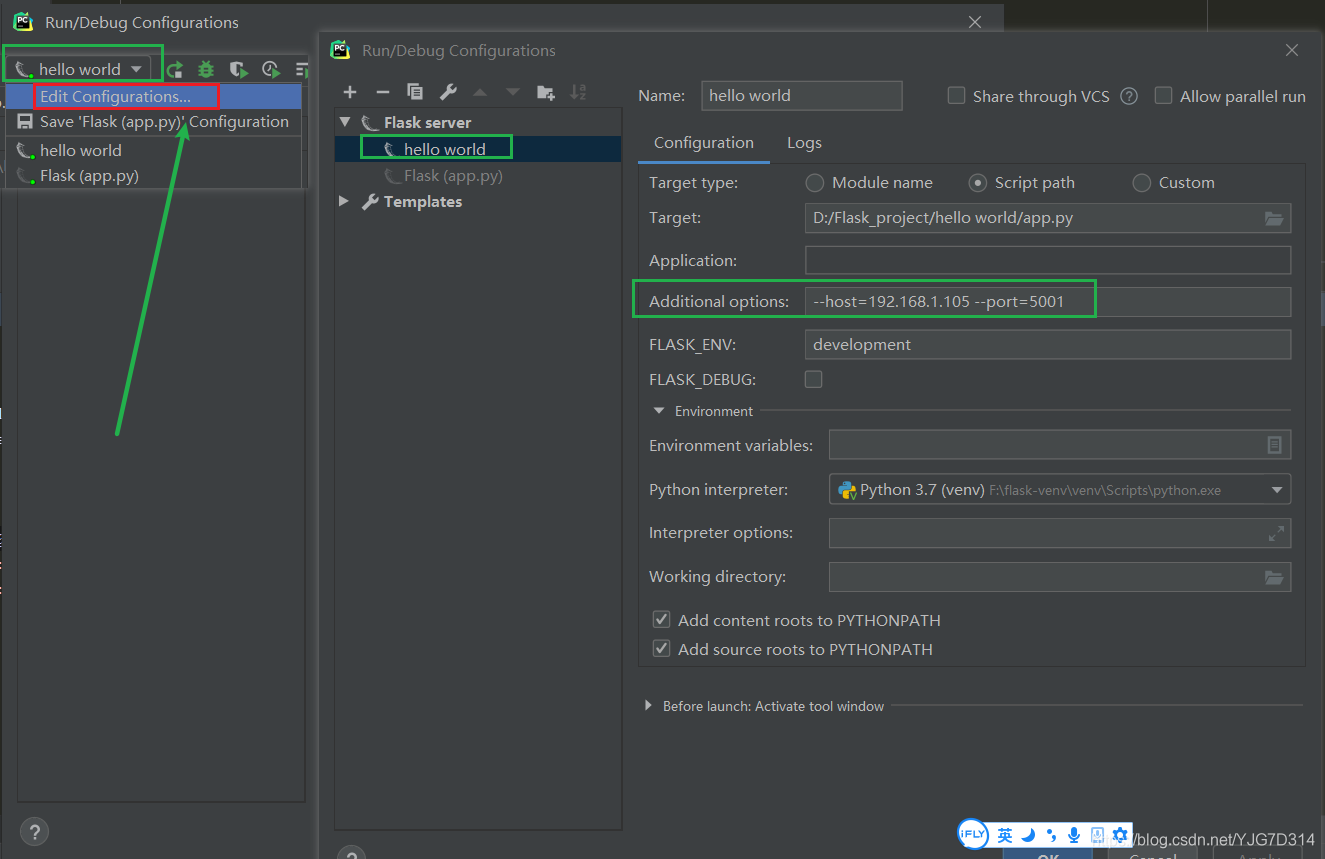Browse Working directory folder icon

coord(1273,577)
